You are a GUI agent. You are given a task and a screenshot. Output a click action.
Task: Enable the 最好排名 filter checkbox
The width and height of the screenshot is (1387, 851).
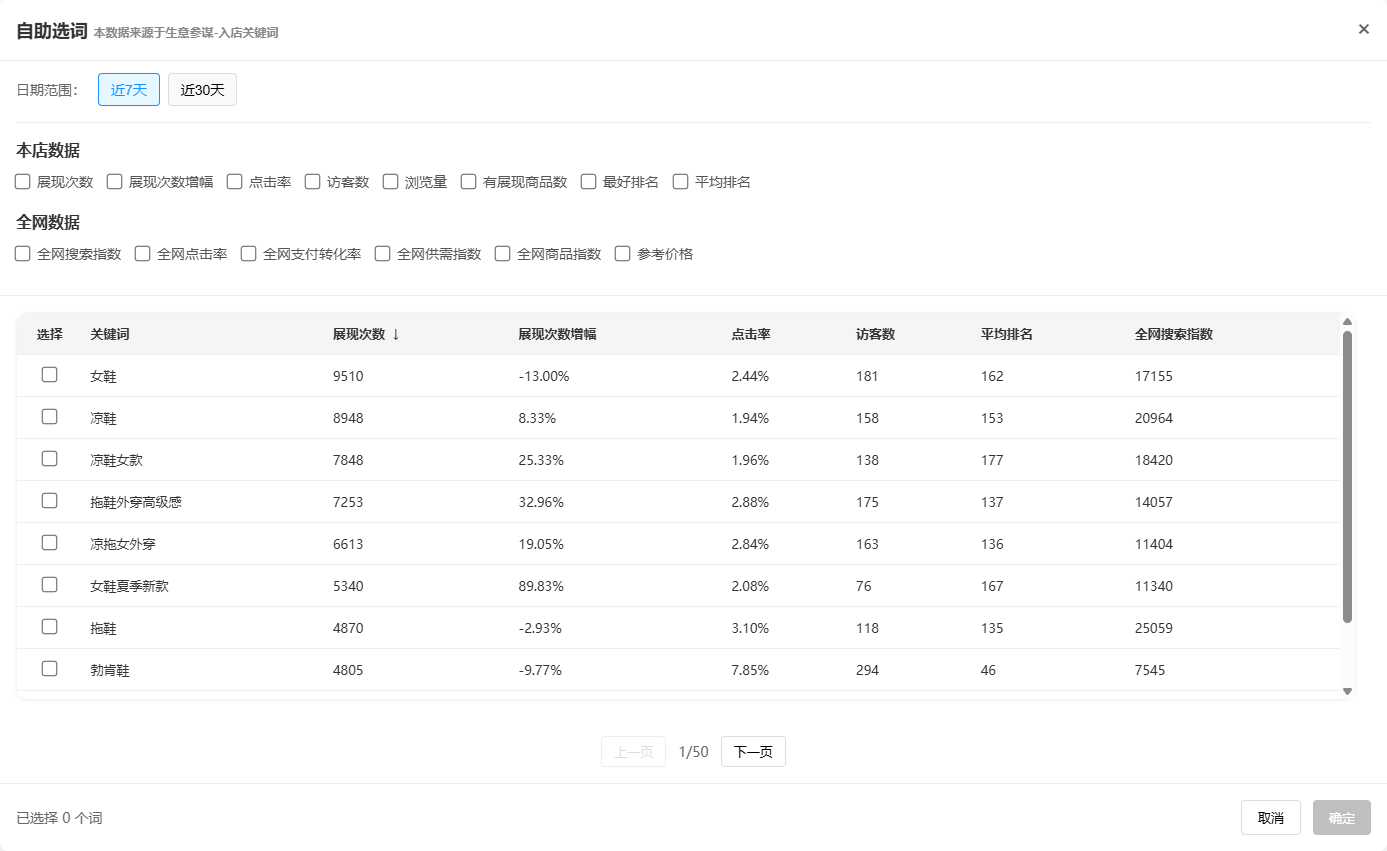click(x=589, y=182)
